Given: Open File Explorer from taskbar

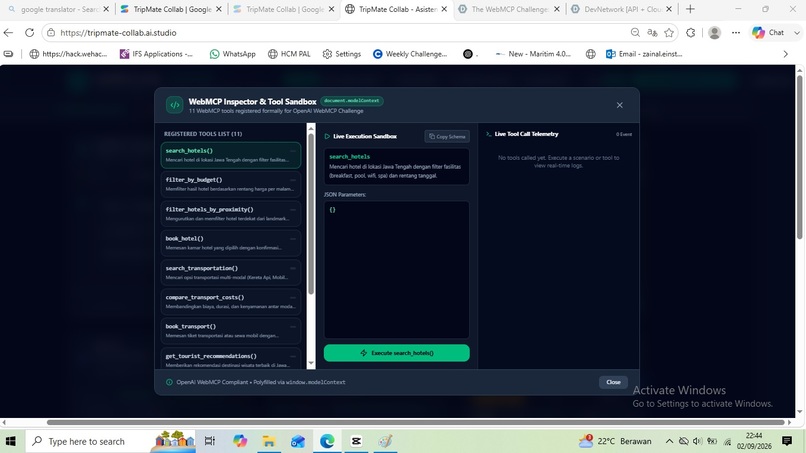Looking at the screenshot, I should click(x=268, y=441).
